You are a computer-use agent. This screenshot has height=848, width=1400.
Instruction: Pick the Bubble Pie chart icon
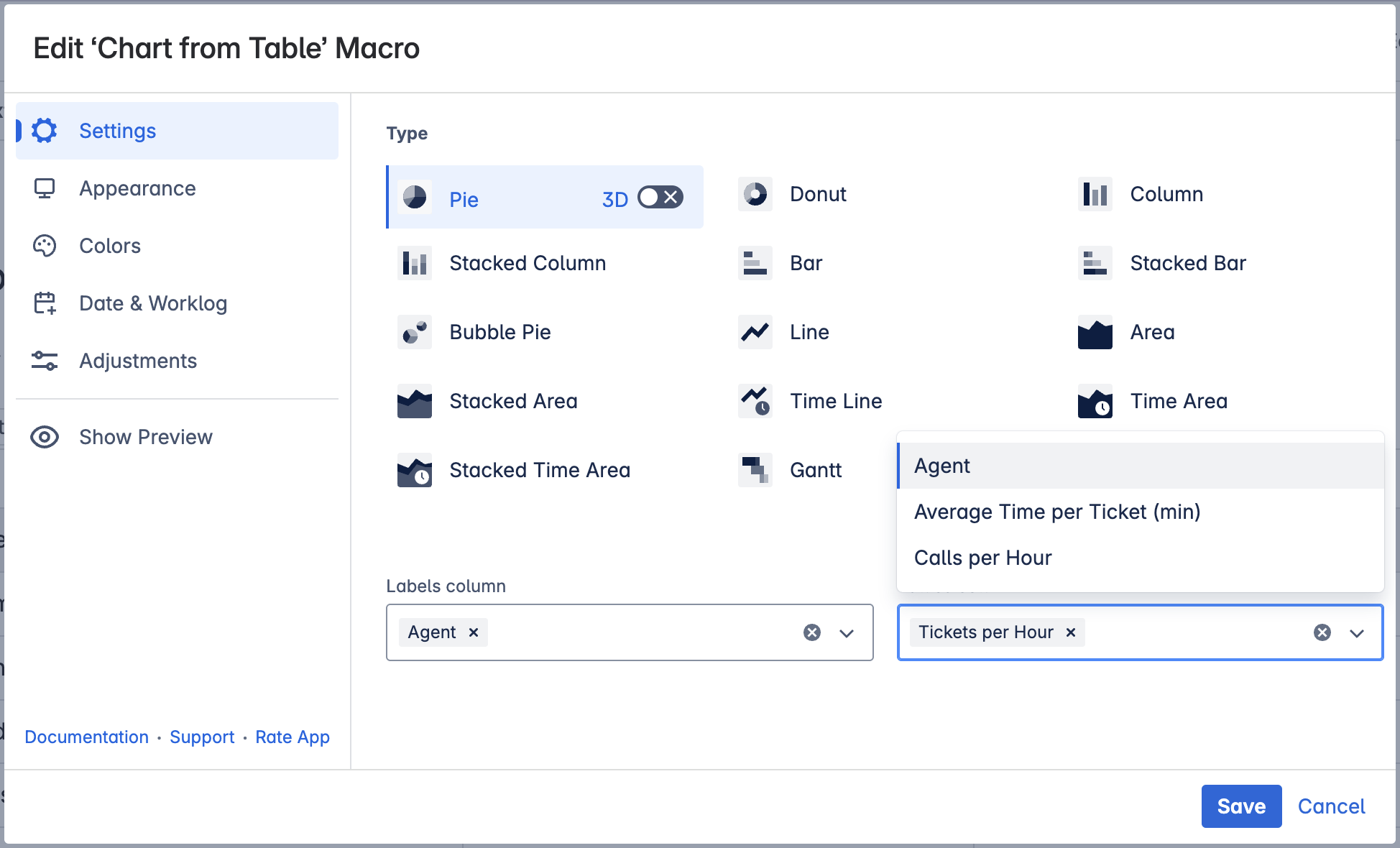[415, 332]
